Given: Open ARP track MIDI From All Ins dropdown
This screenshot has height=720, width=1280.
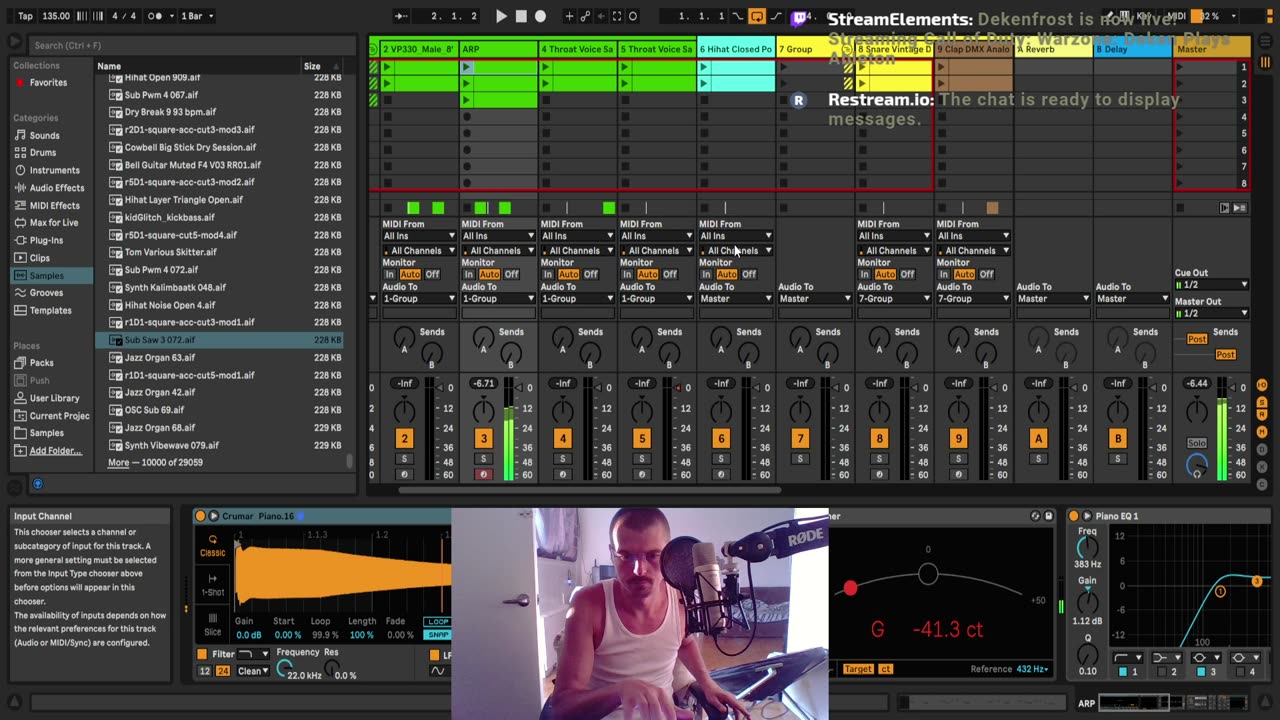Looking at the screenshot, I should tap(498, 236).
